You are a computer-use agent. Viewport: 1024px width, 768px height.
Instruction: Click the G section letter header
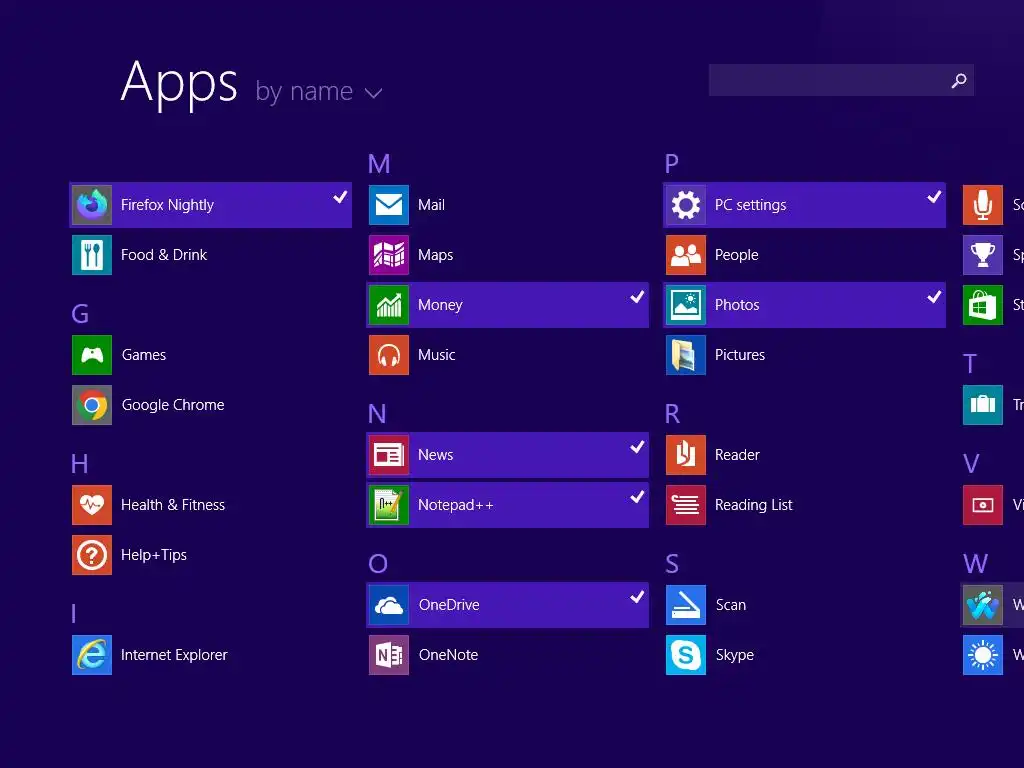[80, 314]
